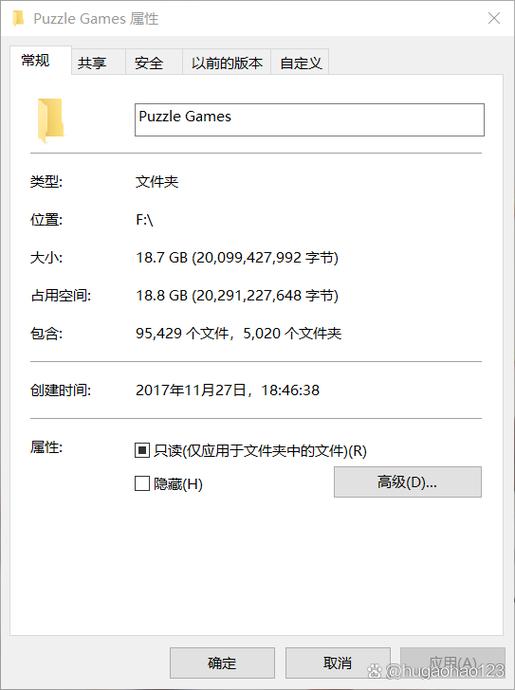Click the creation time 2017年11月27日
The image size is (515, 690).
(228, 390)
